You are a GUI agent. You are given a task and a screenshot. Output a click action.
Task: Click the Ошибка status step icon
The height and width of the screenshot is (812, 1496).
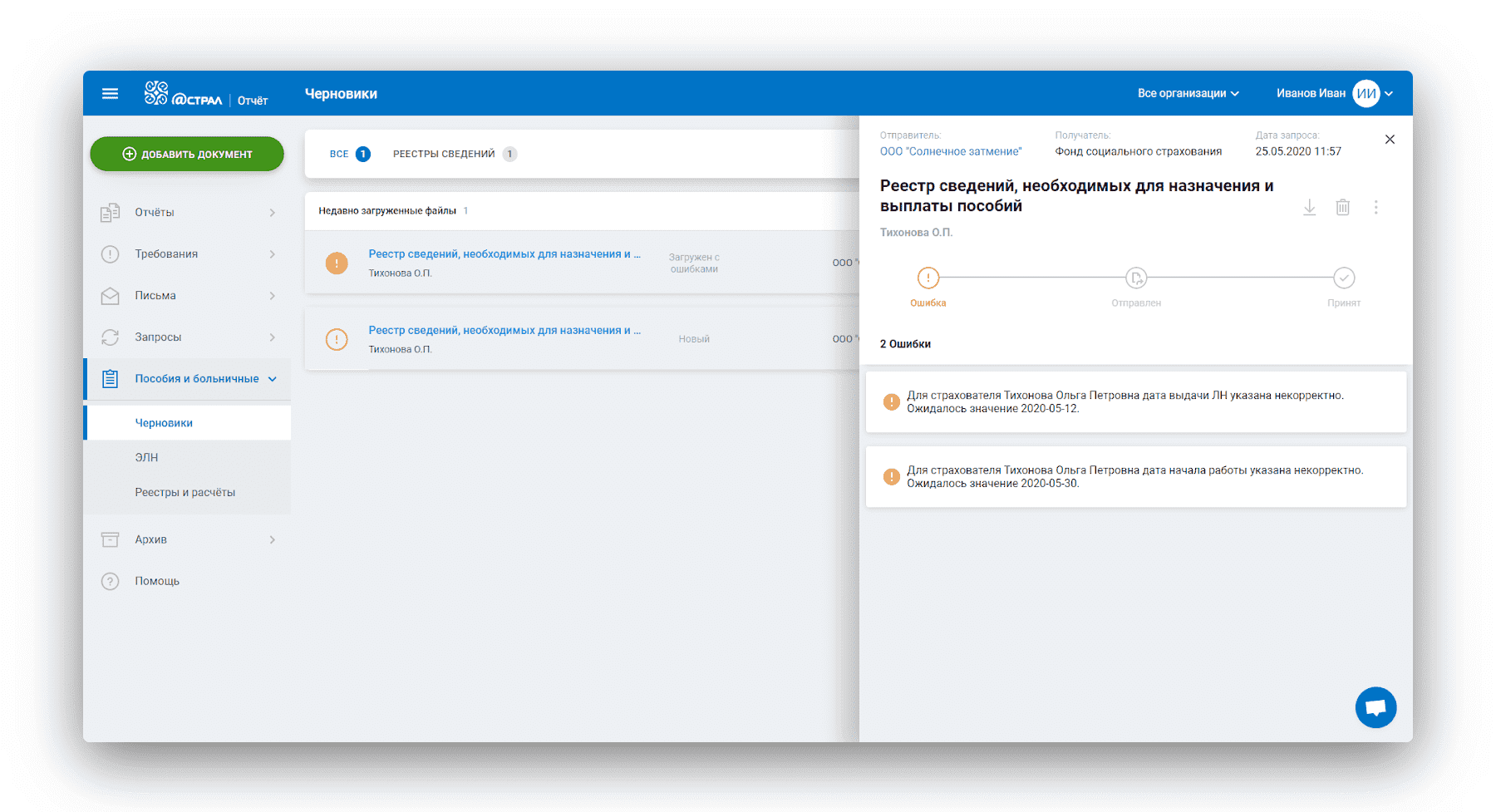coord(928,278)
